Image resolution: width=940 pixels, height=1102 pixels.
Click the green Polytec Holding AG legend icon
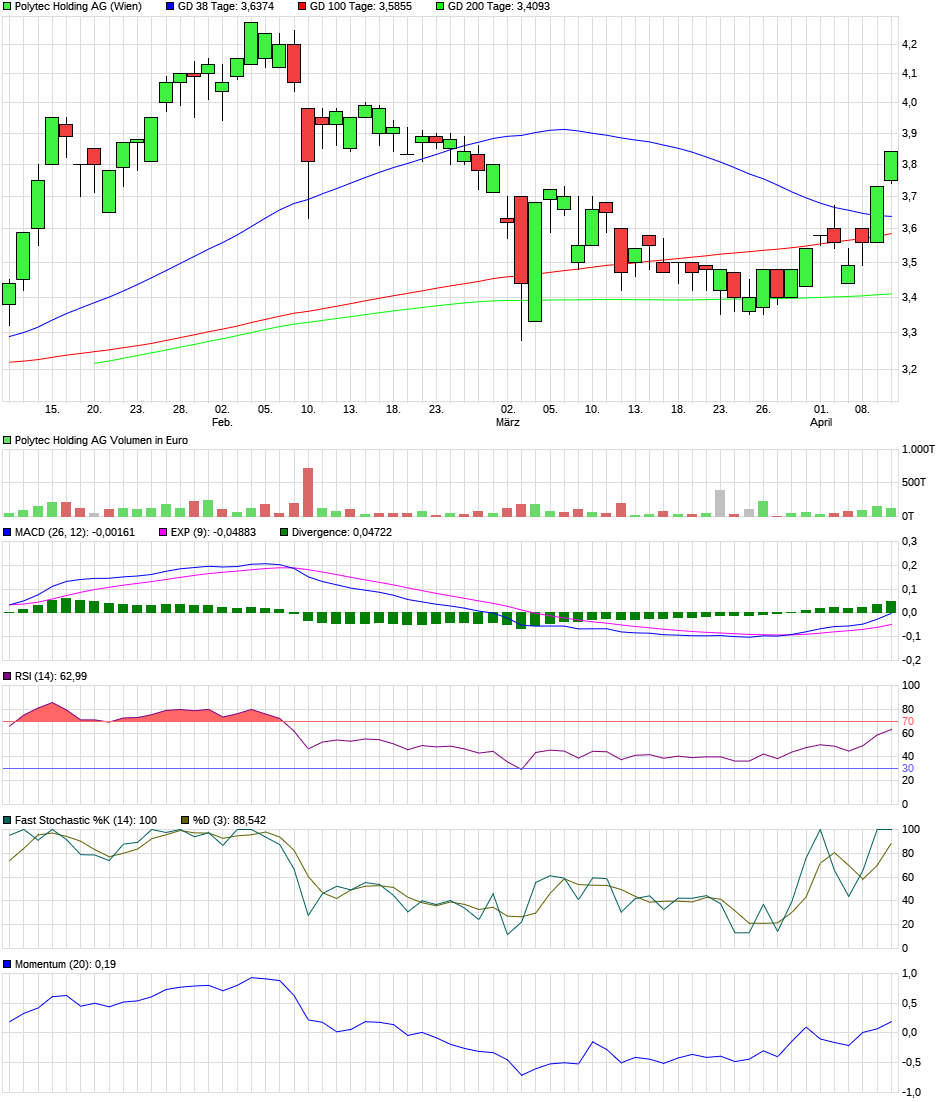(x=8, y=8)
